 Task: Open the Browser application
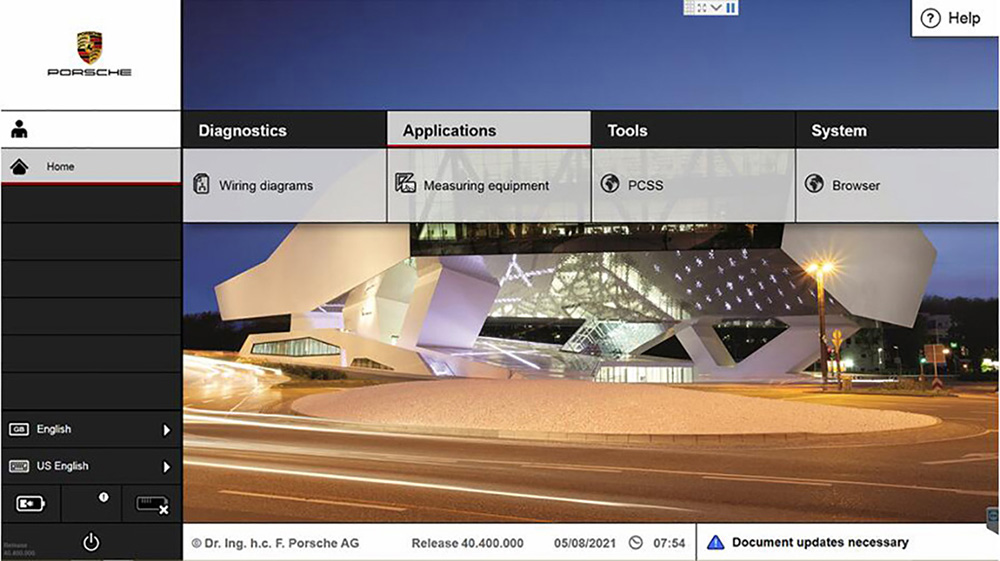(x=897, y=186)
